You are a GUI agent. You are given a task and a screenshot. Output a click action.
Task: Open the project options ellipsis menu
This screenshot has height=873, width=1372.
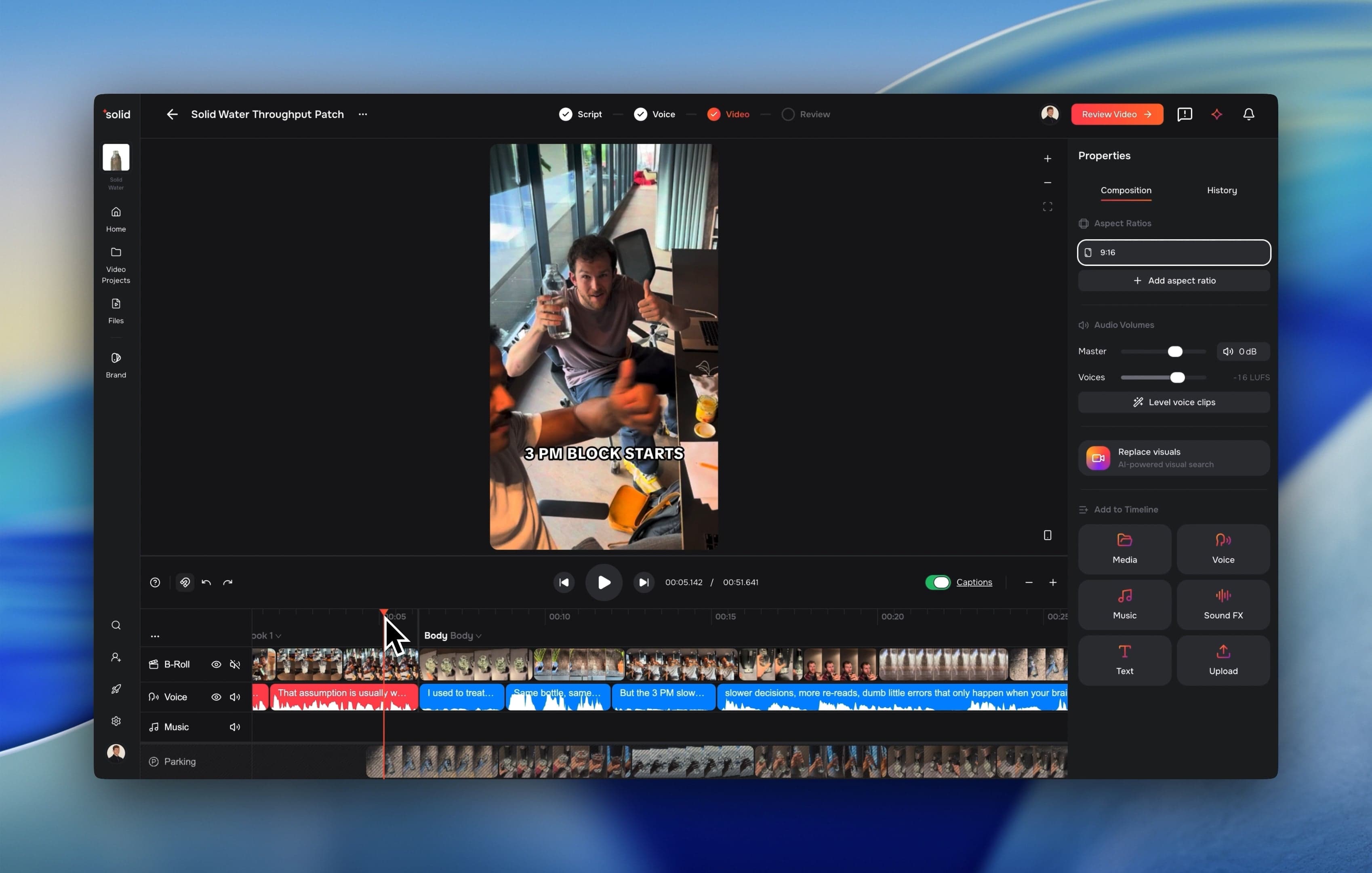(x=362, y=114)
